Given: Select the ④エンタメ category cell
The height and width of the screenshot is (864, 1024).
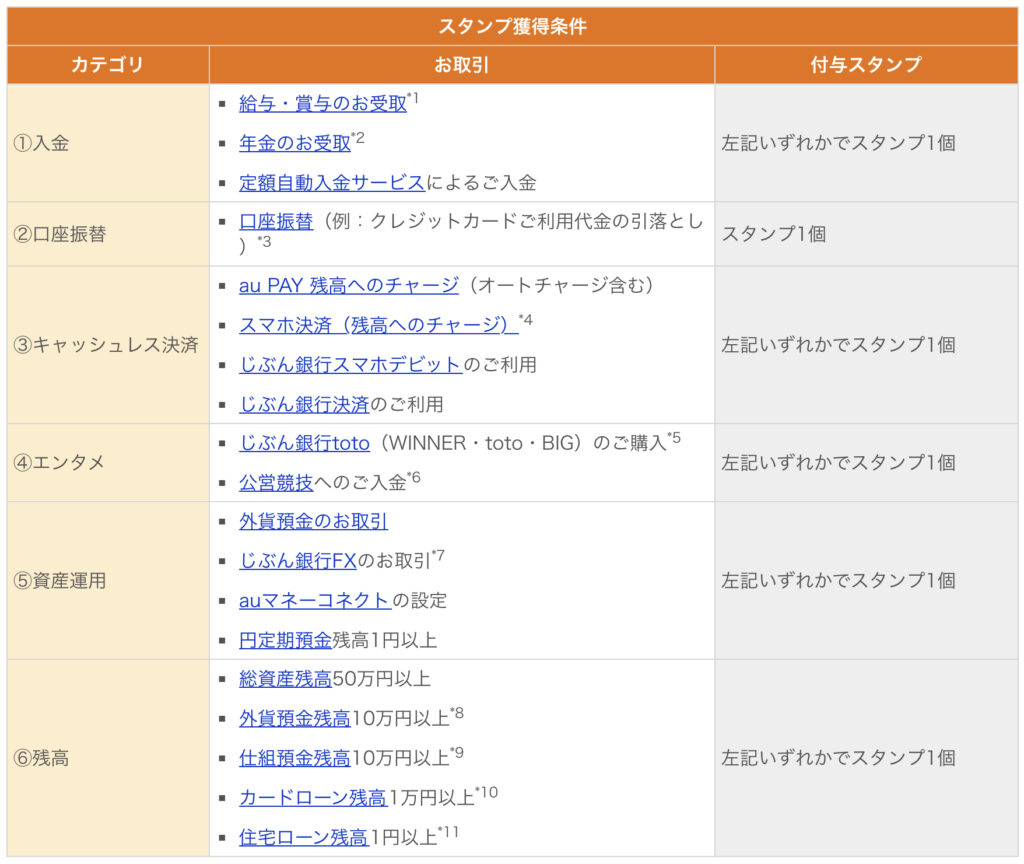Looking at the screenshot, I should (108, 463).
